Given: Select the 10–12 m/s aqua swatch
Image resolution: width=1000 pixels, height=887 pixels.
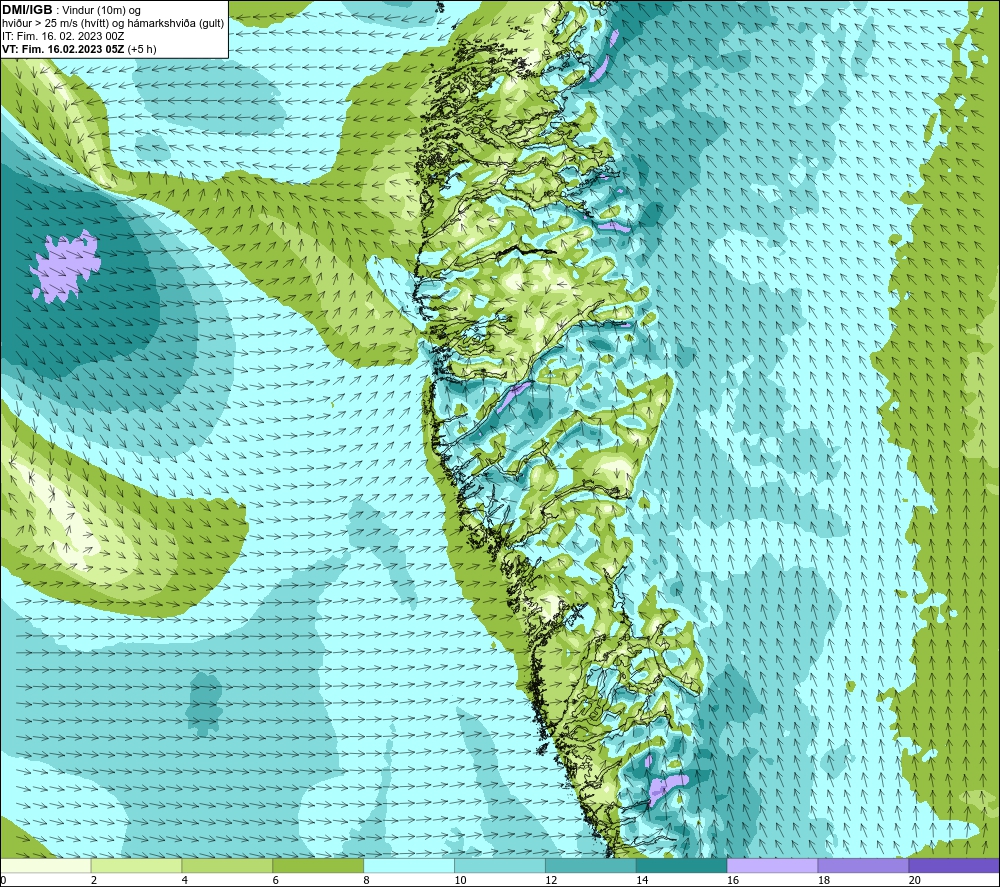Looking at the screenshot, I should tap(499, 865).
